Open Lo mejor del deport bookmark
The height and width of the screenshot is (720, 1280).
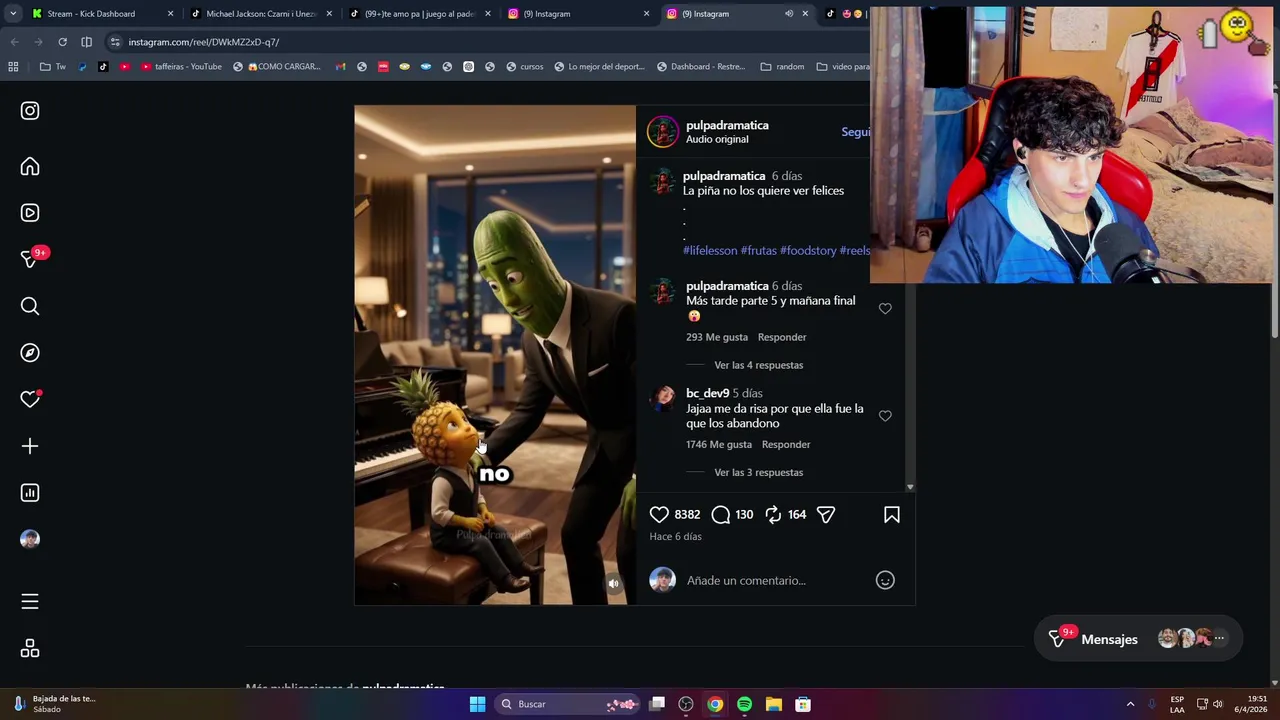pos(599,67)
